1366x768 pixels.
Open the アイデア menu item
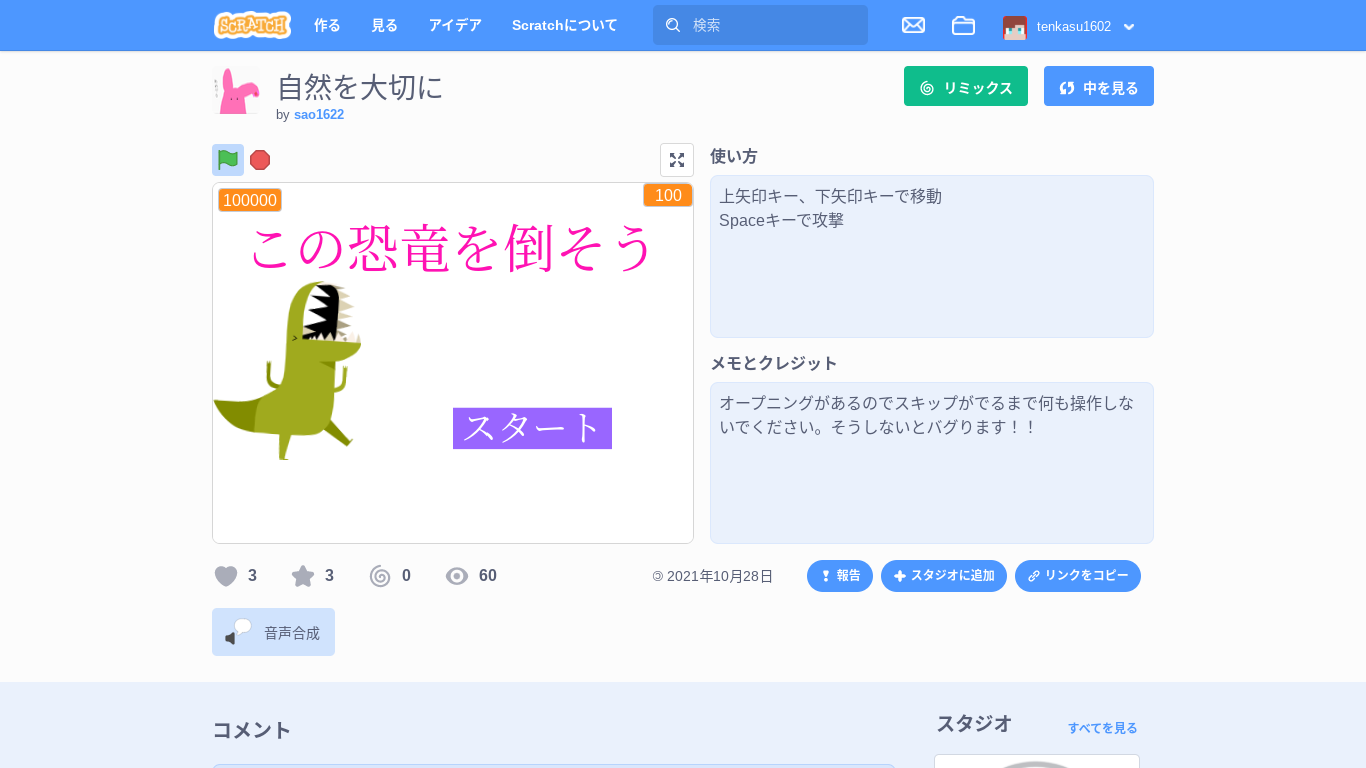point(455,25)
